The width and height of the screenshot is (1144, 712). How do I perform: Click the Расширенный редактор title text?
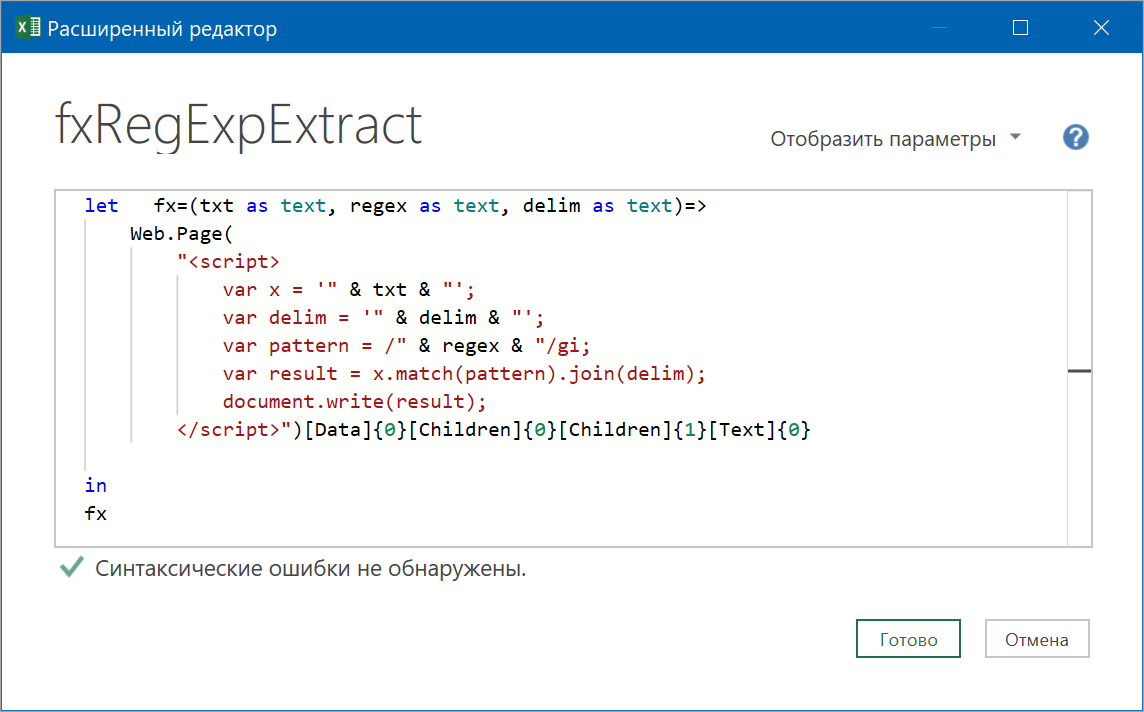point(162,29)
